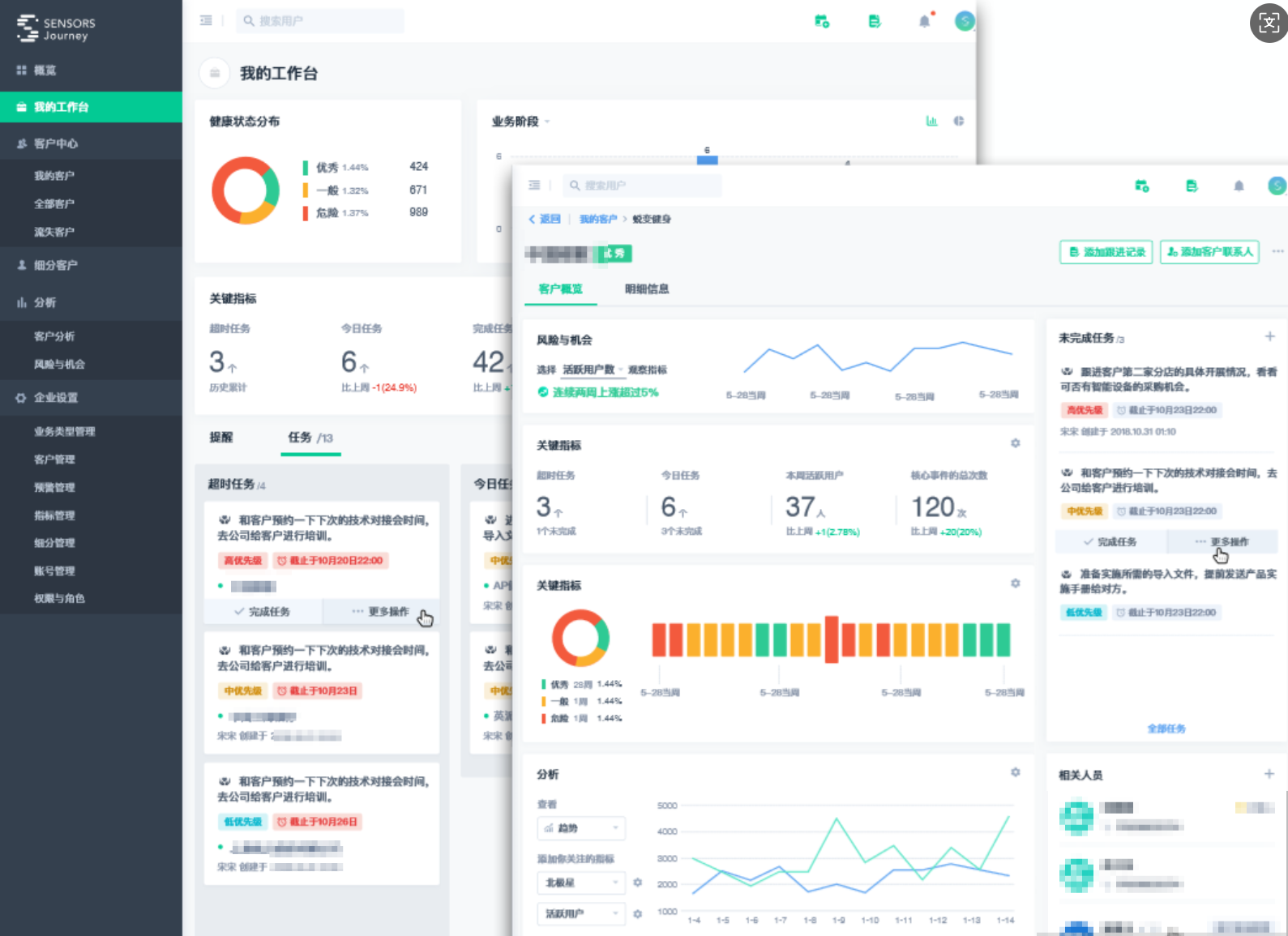This screenshot has height=936, width=1288.
Task: Open notifications bell with red dot
Action: click(925, 21)
